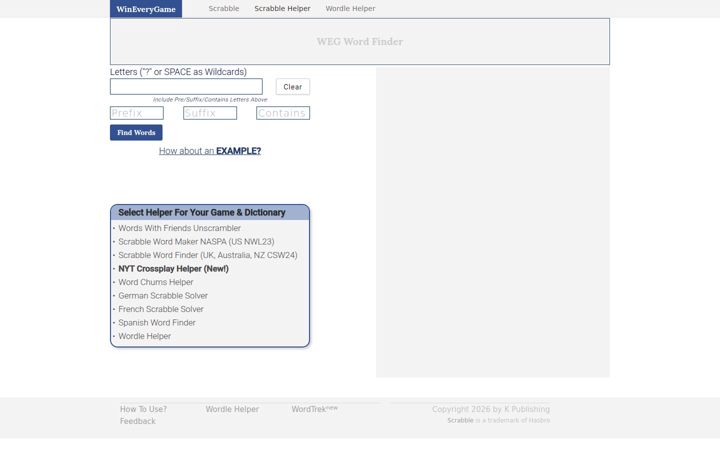
Task: Open the How To Use footer link
Action: point(143,409)
